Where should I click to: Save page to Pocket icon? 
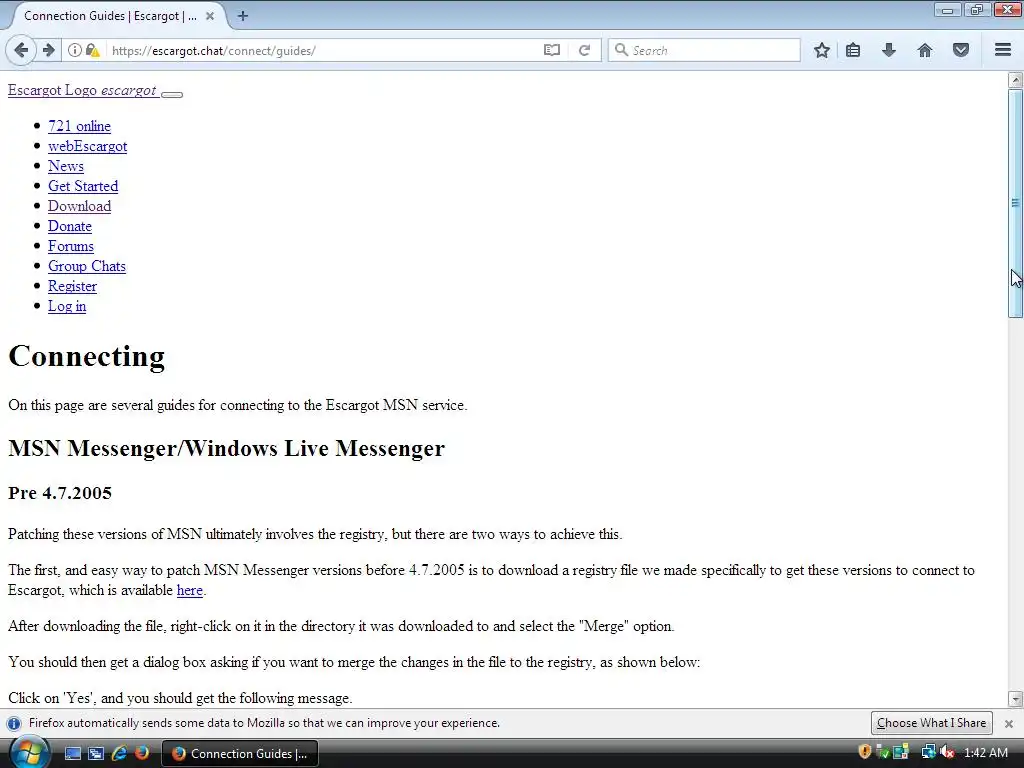[961, 50]
